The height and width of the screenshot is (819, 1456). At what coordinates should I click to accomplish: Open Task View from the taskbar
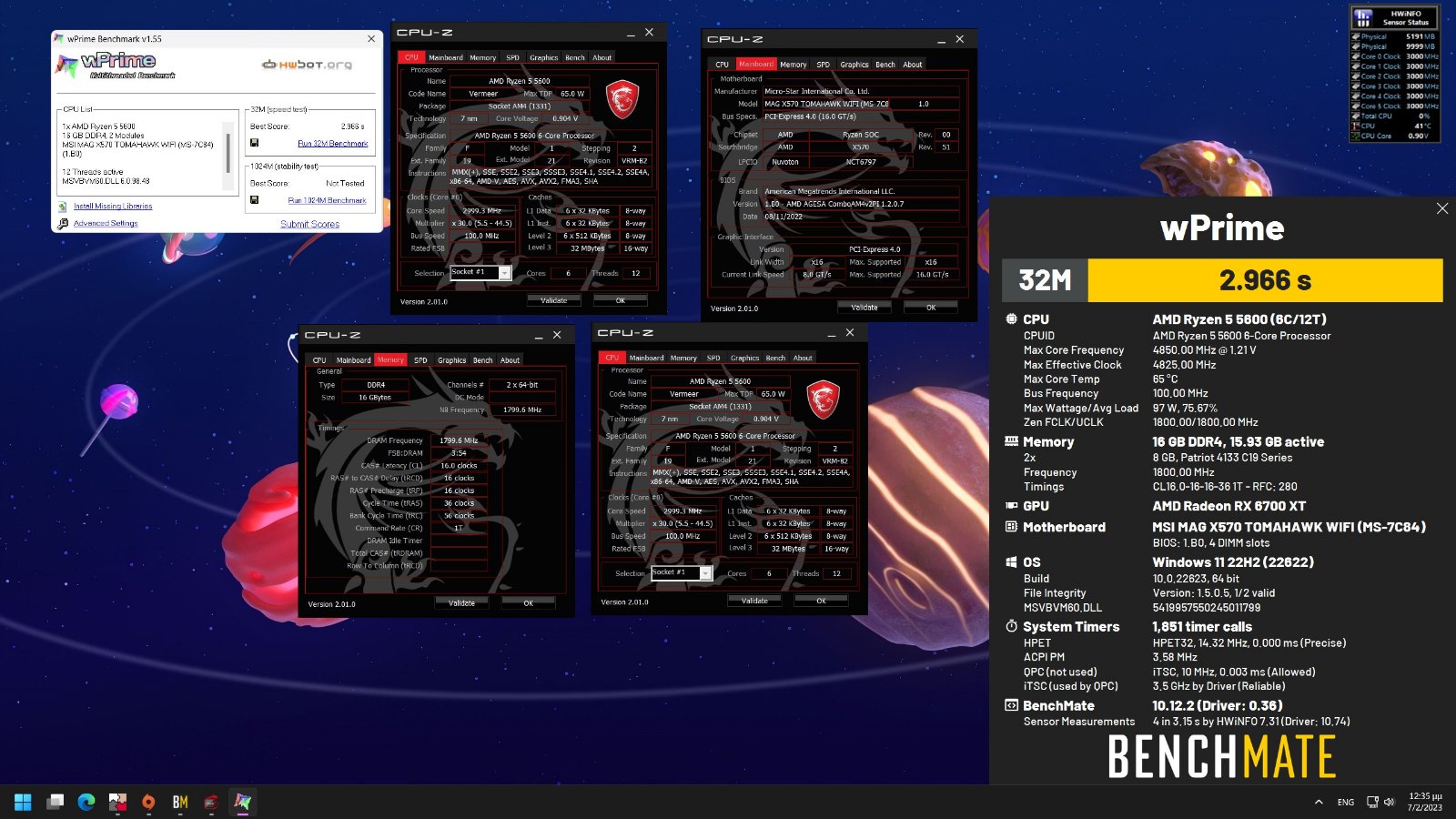[x=56, y=802]
